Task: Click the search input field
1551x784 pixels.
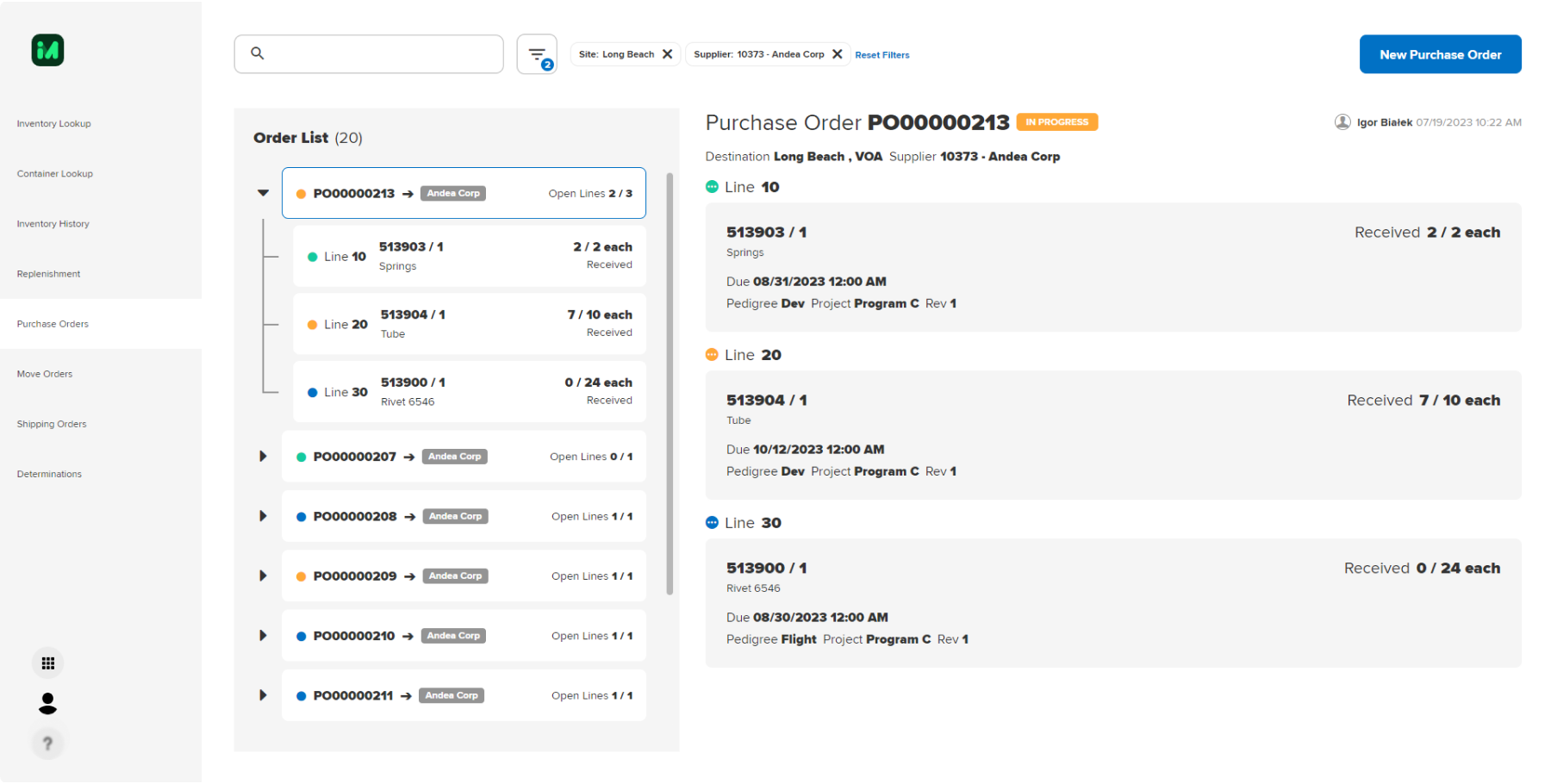Action: (x=379, y=54)
